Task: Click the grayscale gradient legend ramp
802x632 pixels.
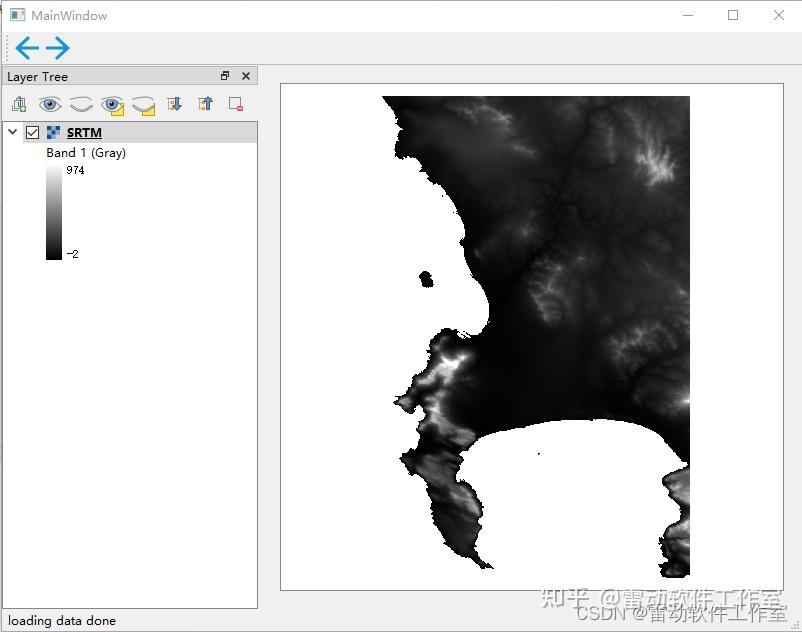Action: tap(54, 212)
